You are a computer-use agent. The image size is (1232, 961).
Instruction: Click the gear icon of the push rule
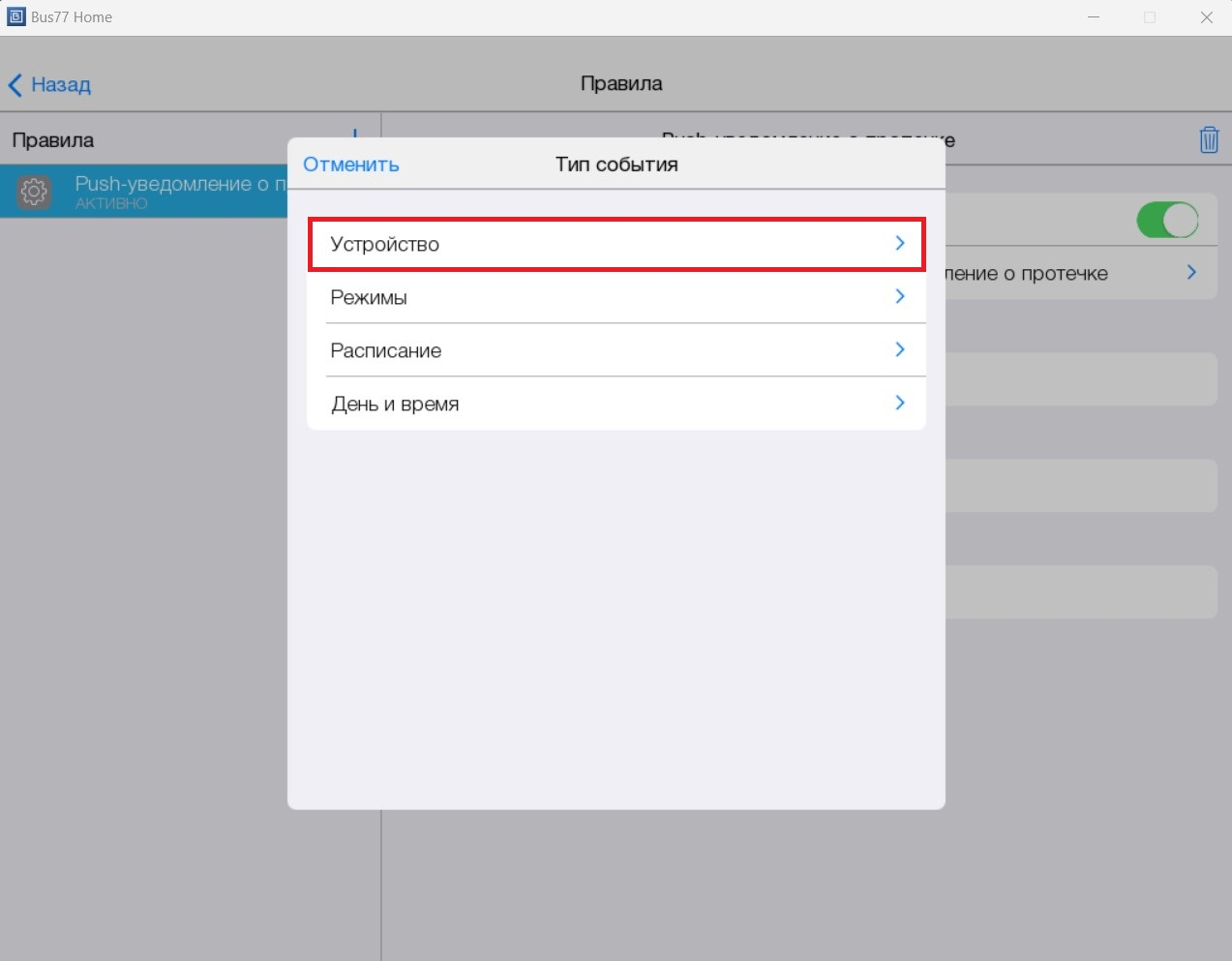34,192
